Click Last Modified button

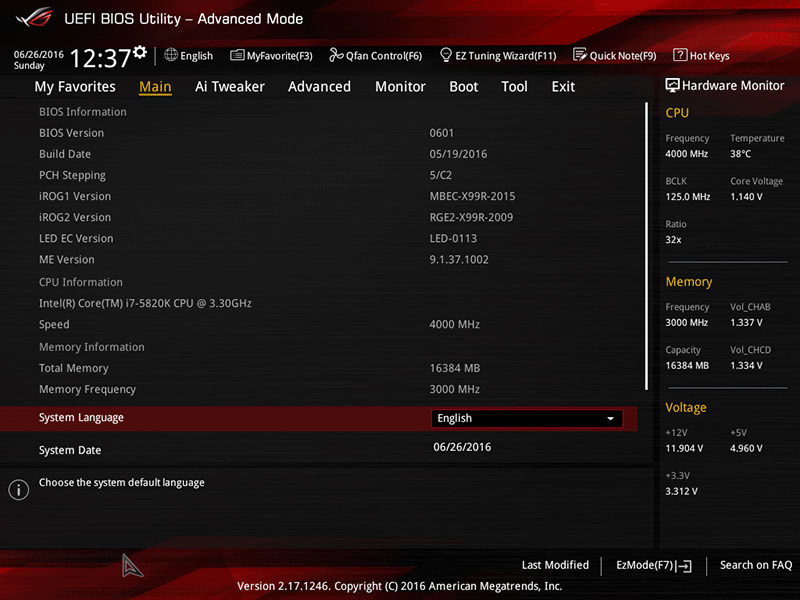555,565
